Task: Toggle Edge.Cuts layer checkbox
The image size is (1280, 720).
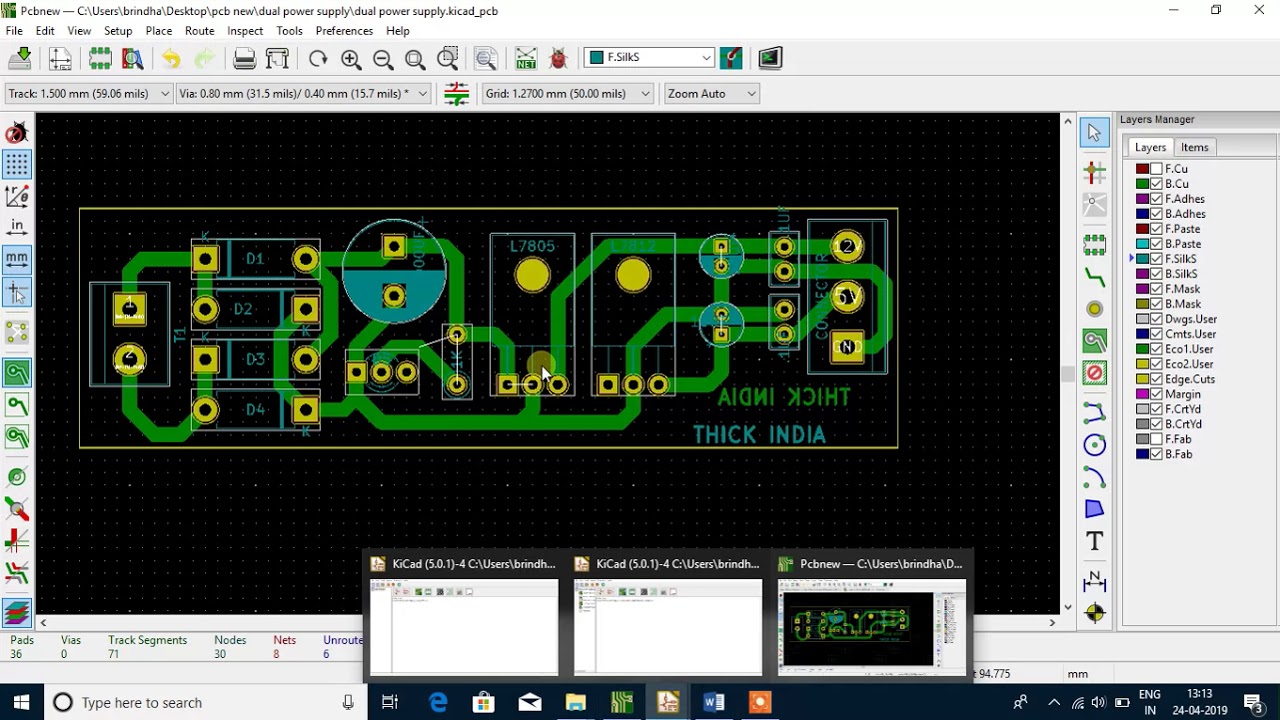Action: pos(1157,379)
